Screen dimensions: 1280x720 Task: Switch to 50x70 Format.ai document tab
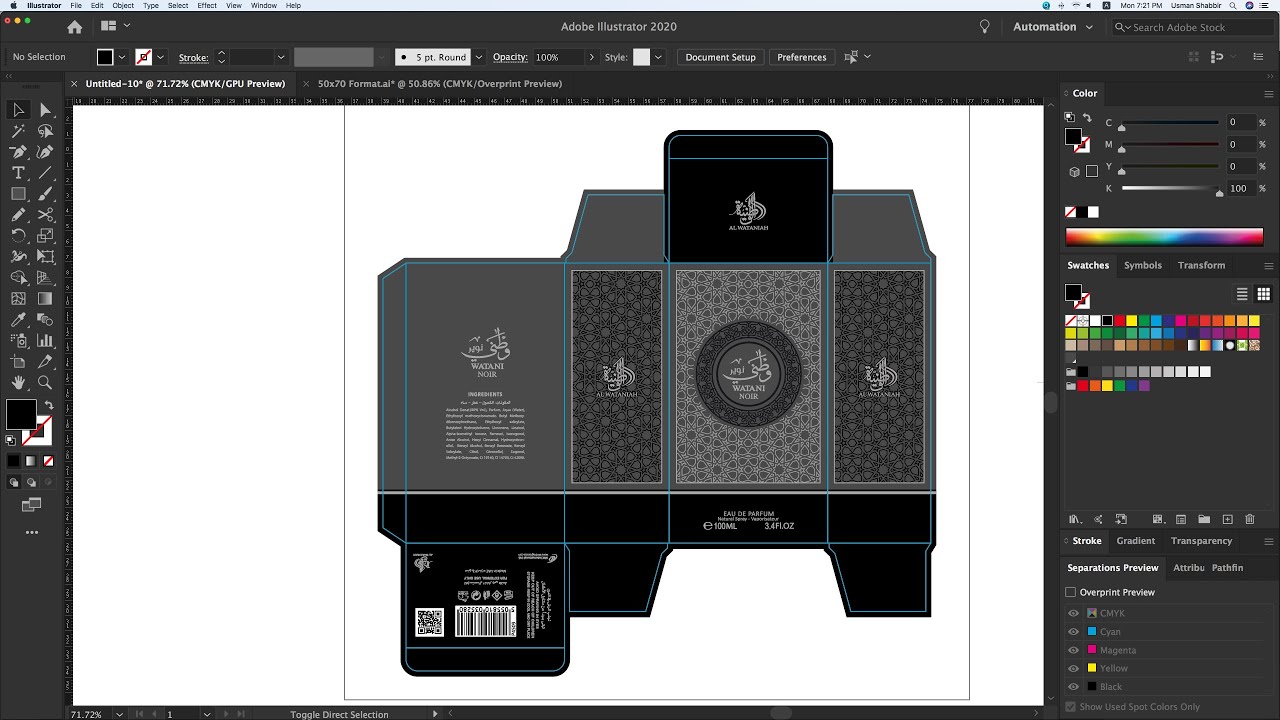click(440, 84)
